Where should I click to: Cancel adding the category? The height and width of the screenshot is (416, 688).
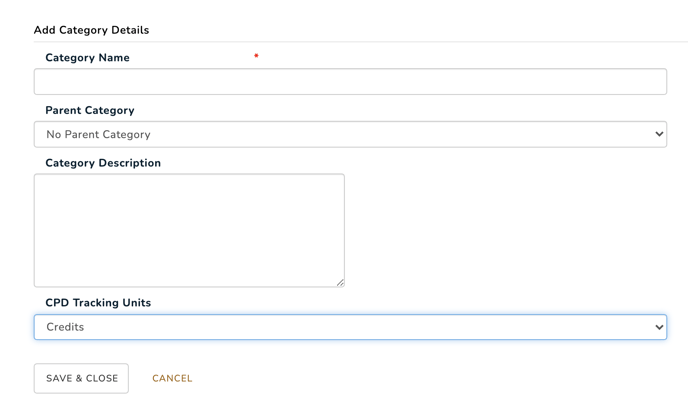pos(172,378)
